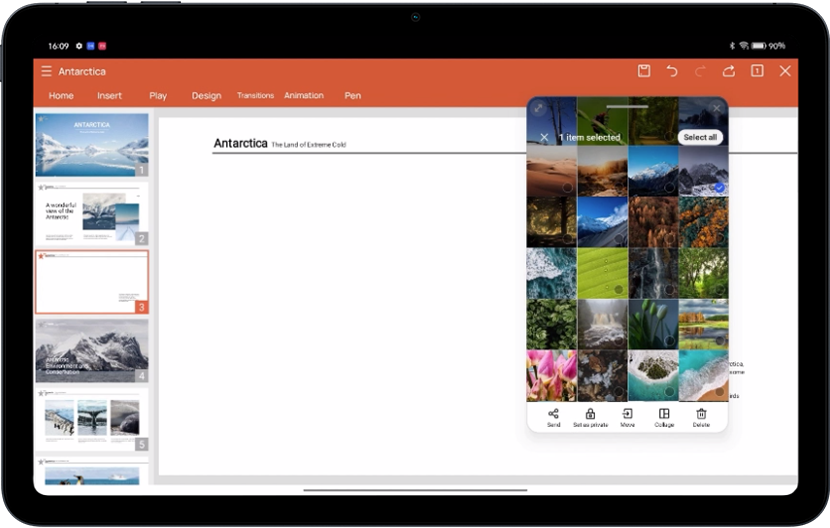Create a Collage from the selection

tap(664, 417)
